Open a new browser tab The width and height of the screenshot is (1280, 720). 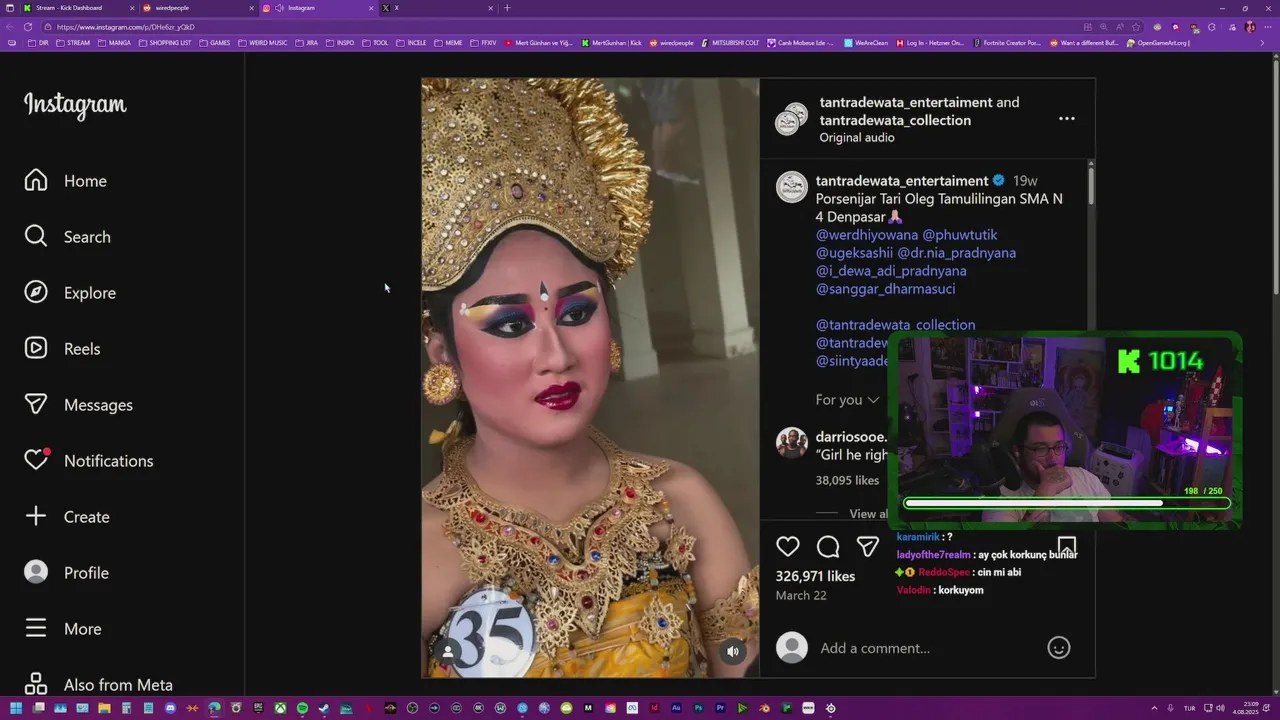(507, 8)
